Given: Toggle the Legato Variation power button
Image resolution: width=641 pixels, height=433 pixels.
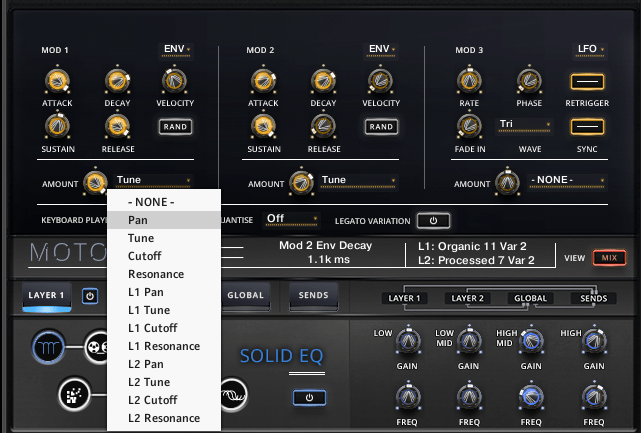Looking at the screenshot, I should click(x=433, y=220).
